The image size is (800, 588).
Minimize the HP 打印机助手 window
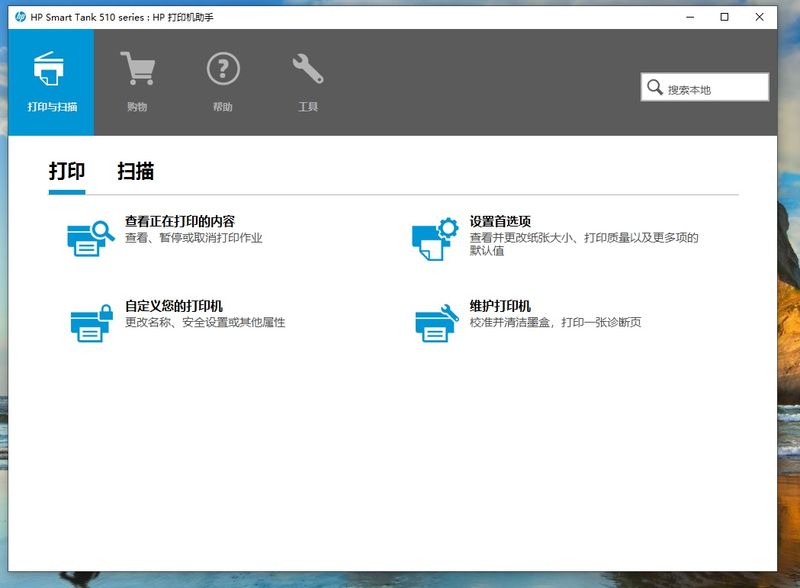pyautogui.click(x=690, y=17)
